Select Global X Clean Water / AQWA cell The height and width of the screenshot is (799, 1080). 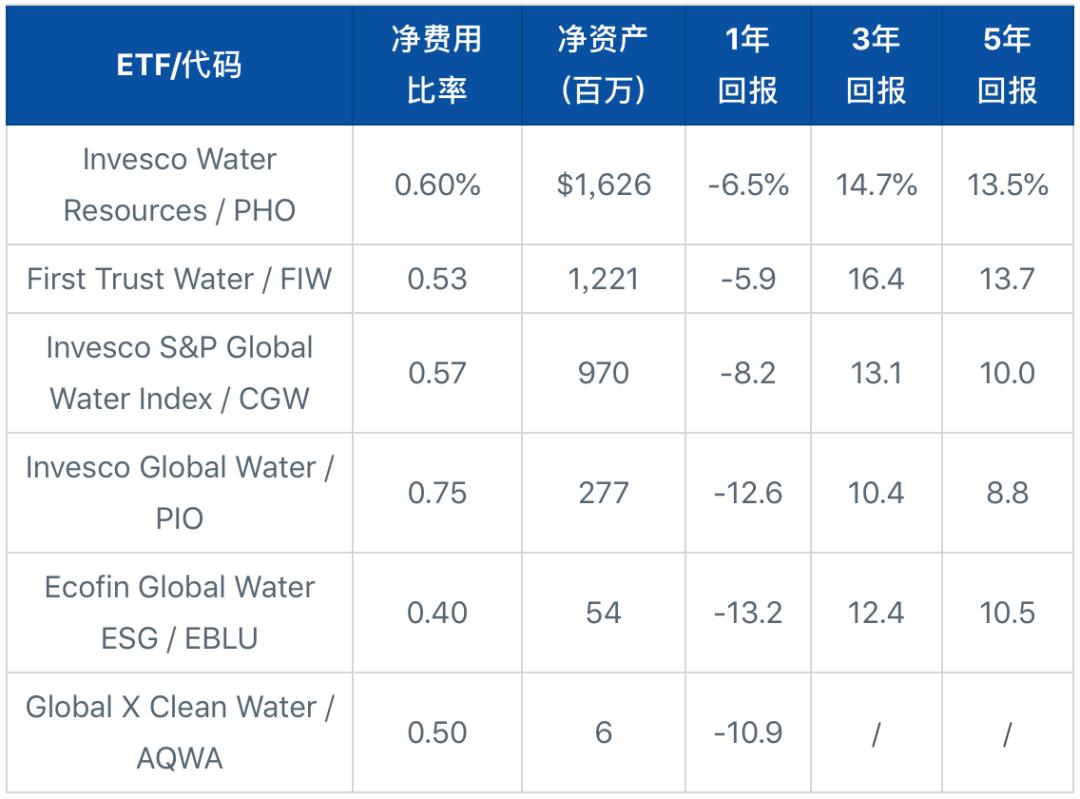179,732
